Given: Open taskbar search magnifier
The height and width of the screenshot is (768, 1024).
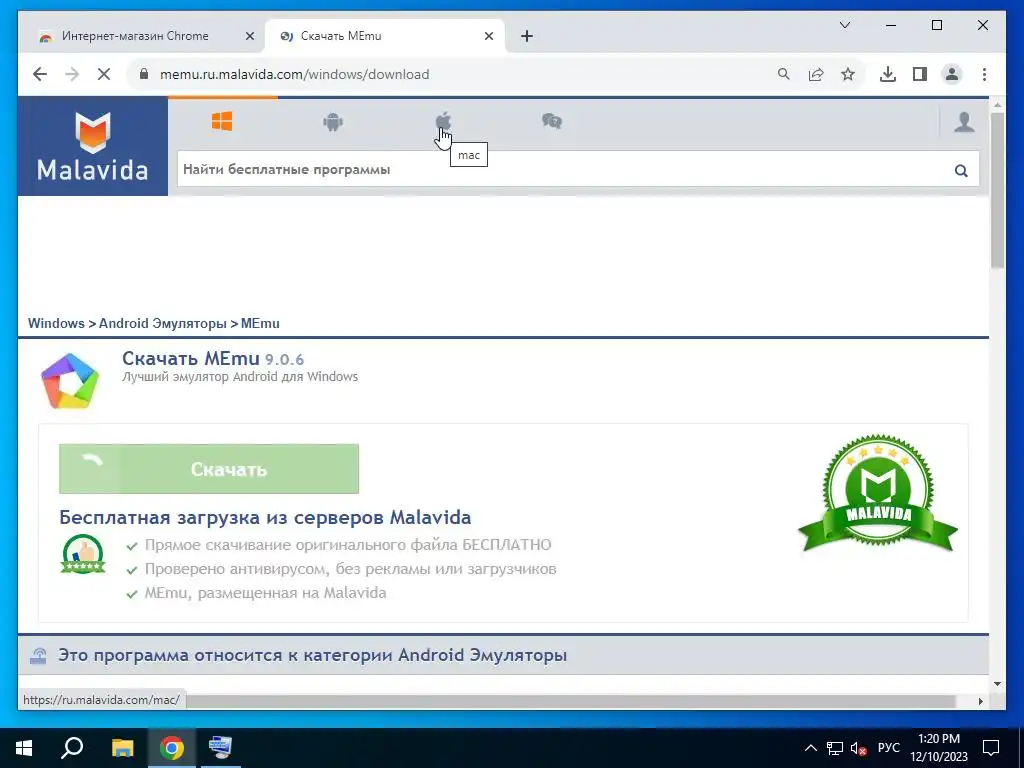Looking at the screenshot, I should (72, 748).
